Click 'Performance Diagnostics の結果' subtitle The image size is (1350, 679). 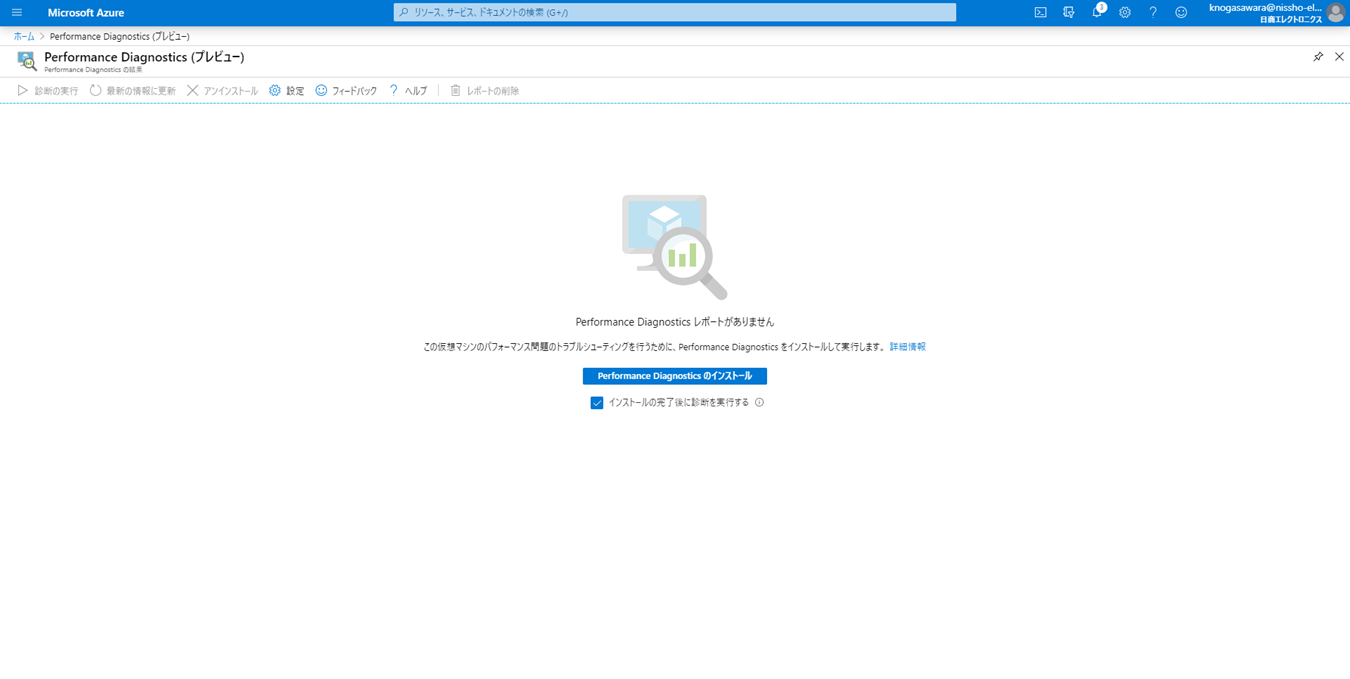[93, 70]
